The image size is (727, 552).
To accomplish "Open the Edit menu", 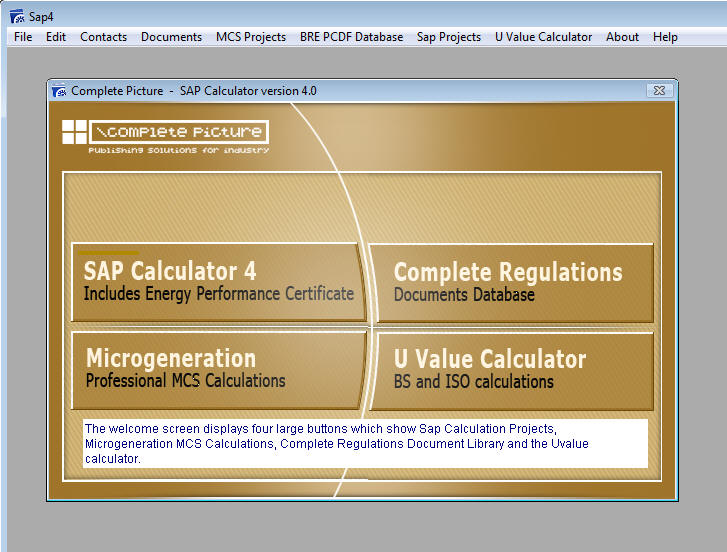I will tap(56, 37).
